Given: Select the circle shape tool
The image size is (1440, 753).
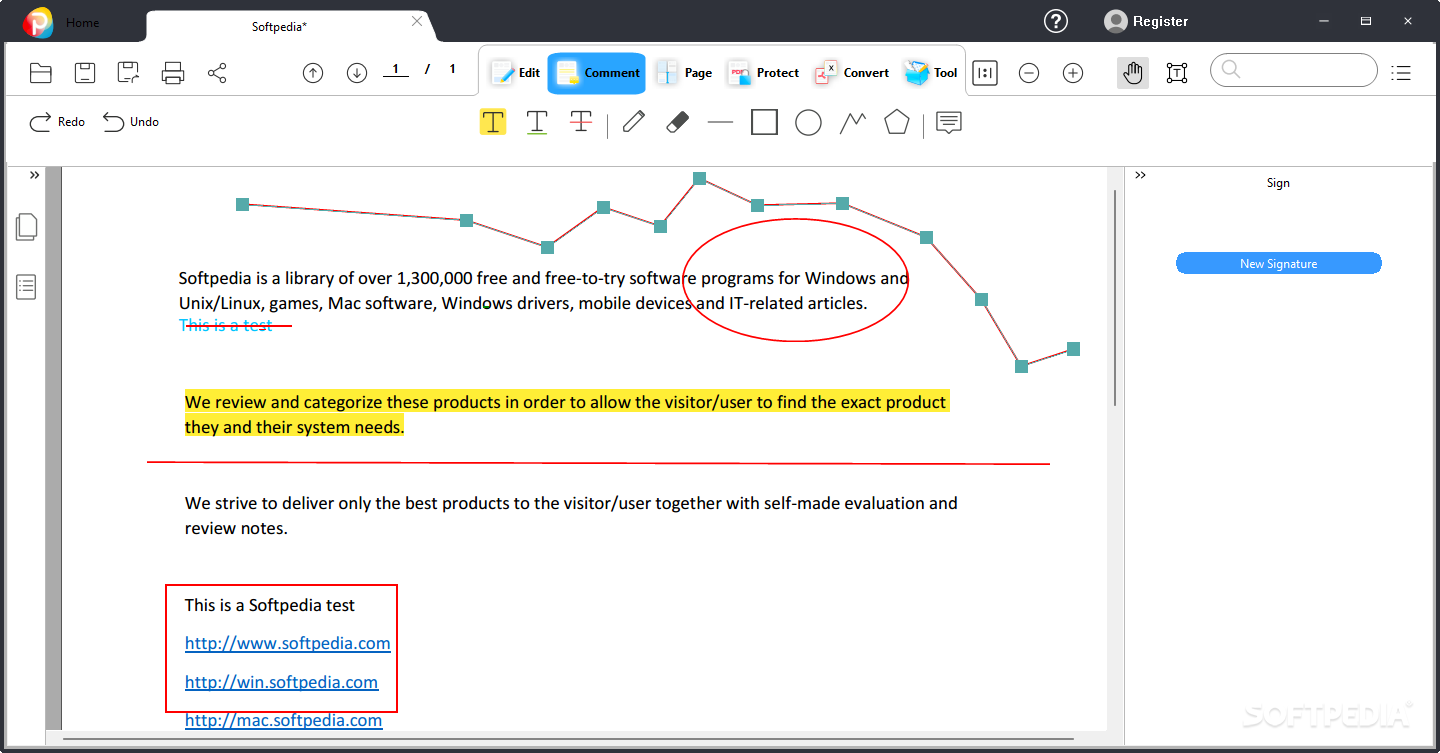Looking at the screenshot, I should click(808, 122).
